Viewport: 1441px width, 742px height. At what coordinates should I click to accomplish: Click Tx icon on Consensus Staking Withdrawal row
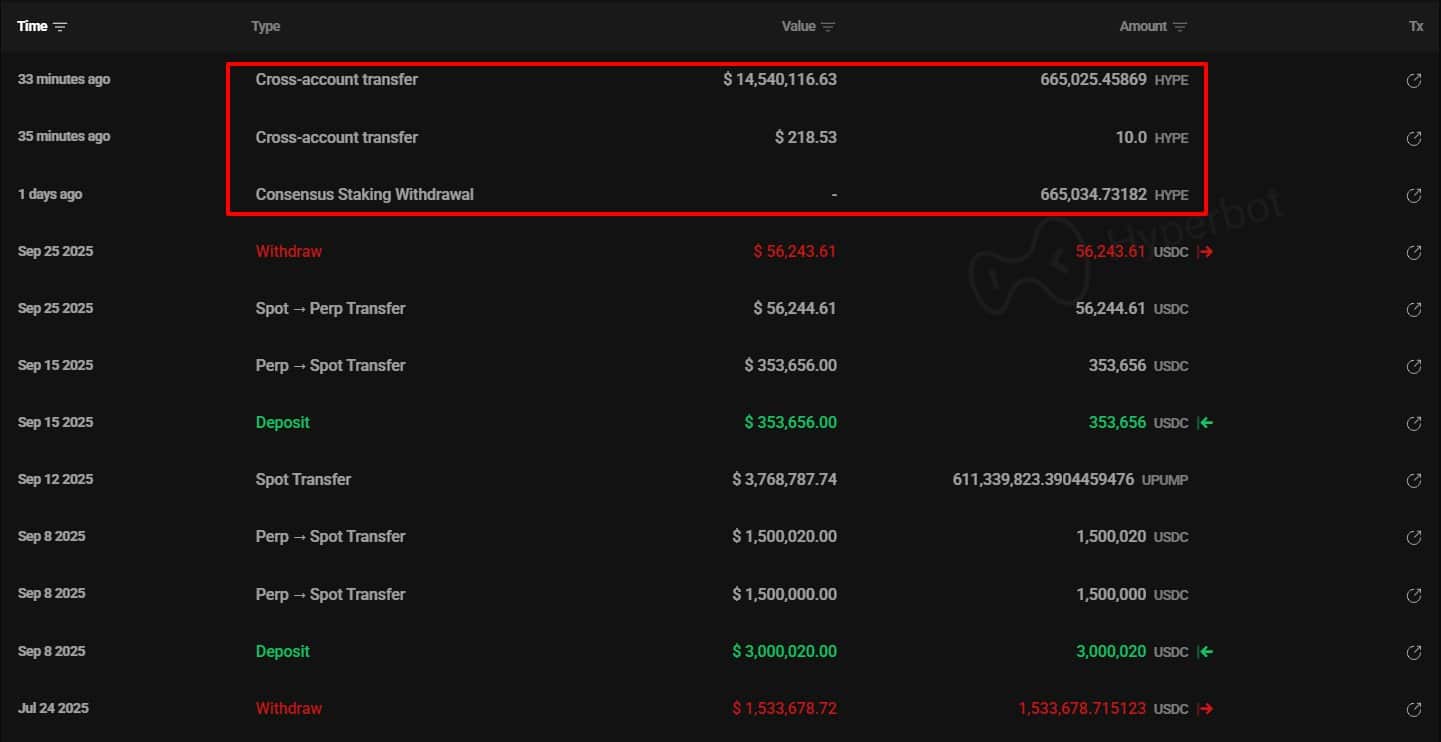(x=1414, y=195)
